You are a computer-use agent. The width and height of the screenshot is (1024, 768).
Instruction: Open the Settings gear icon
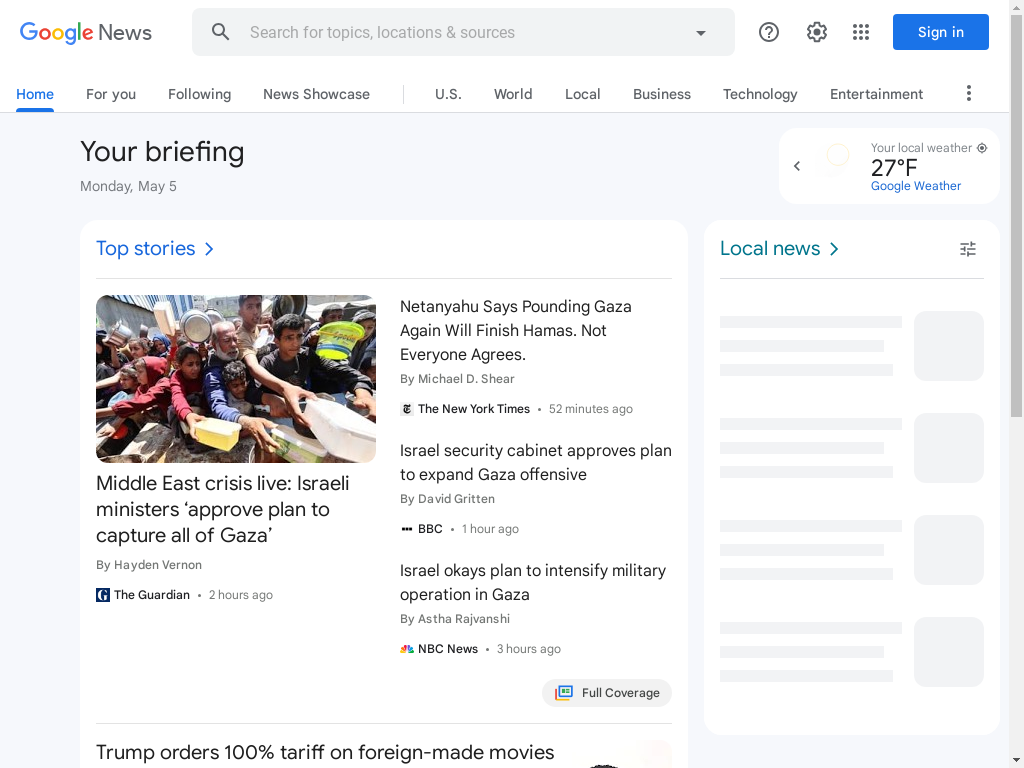click(816, 32)
